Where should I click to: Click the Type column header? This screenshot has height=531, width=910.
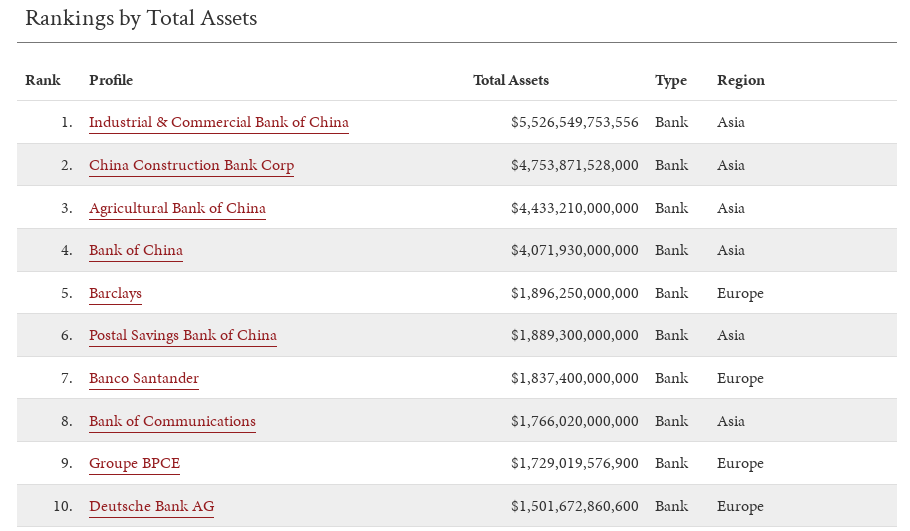[x=671, y=81]
